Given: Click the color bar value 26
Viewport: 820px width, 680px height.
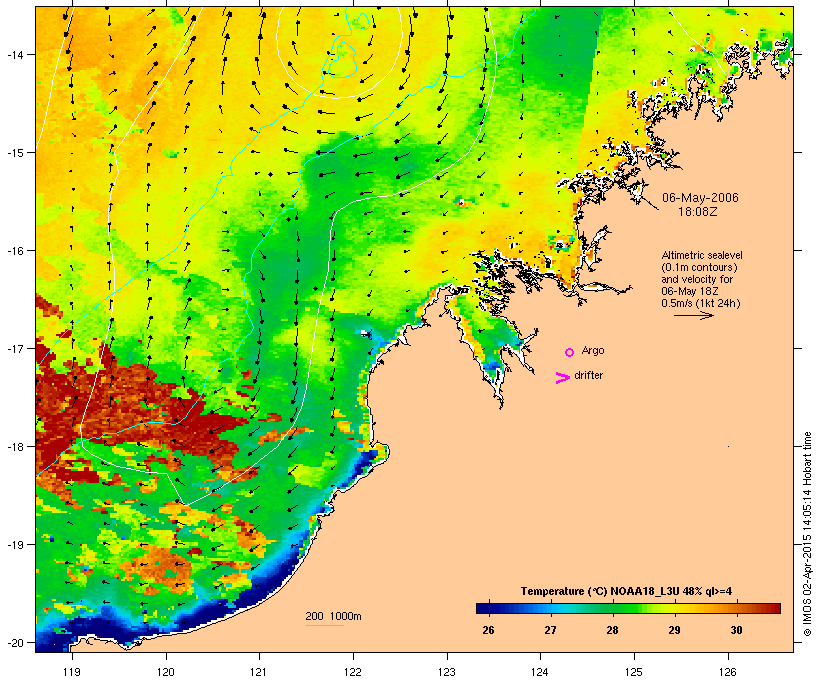Looking at the screenshot, I should (488, 630).
